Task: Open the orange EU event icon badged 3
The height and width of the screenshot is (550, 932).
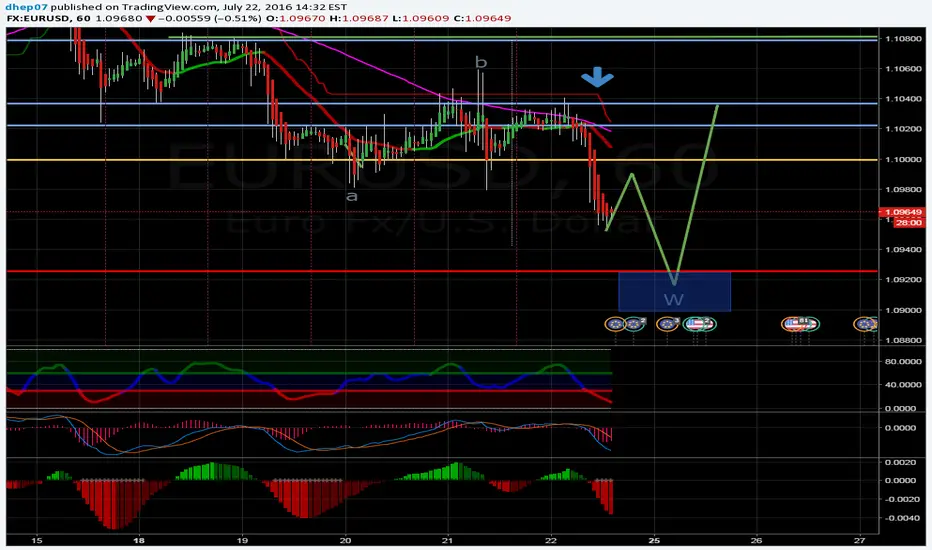Action: tap(667, 323)
